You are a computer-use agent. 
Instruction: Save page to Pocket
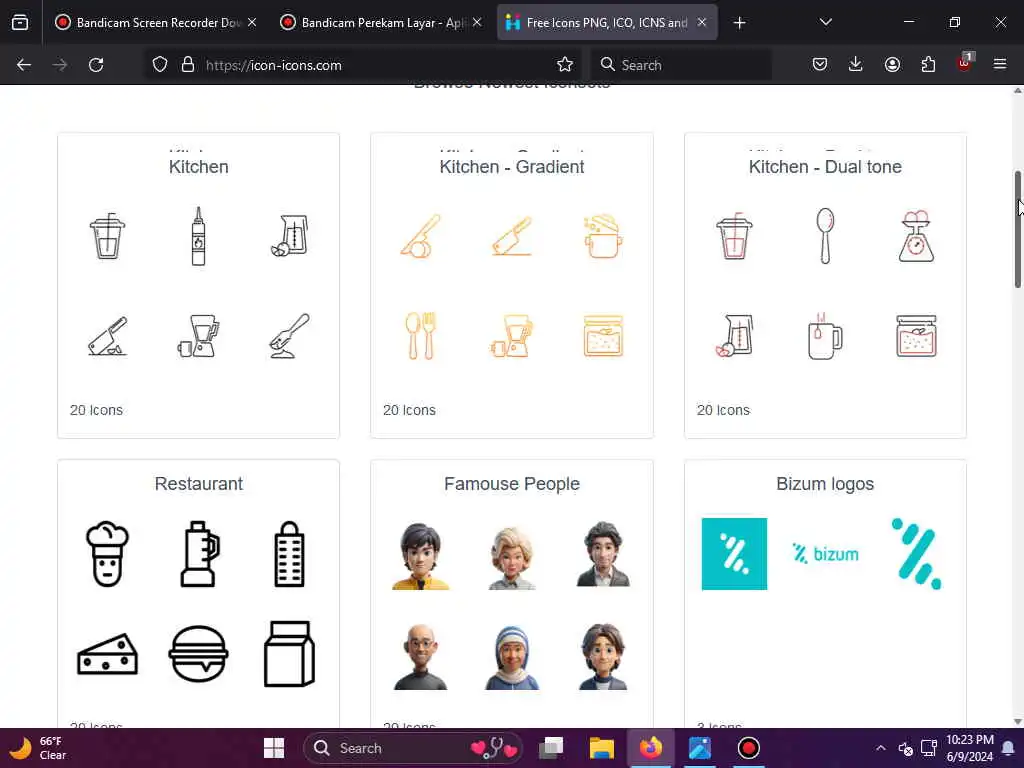tap(820, 64)
